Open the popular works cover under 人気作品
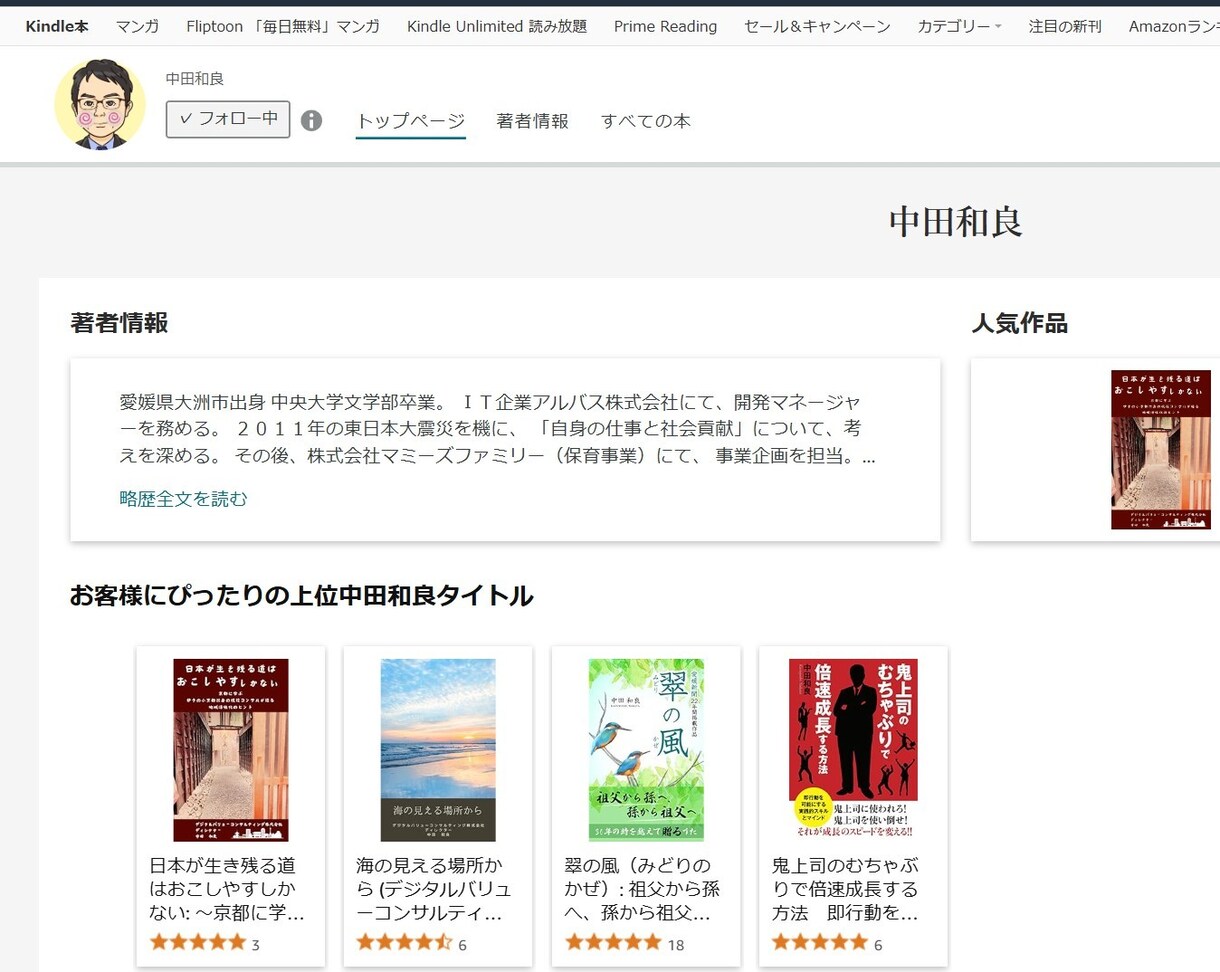 click(x=1161, y=450)
